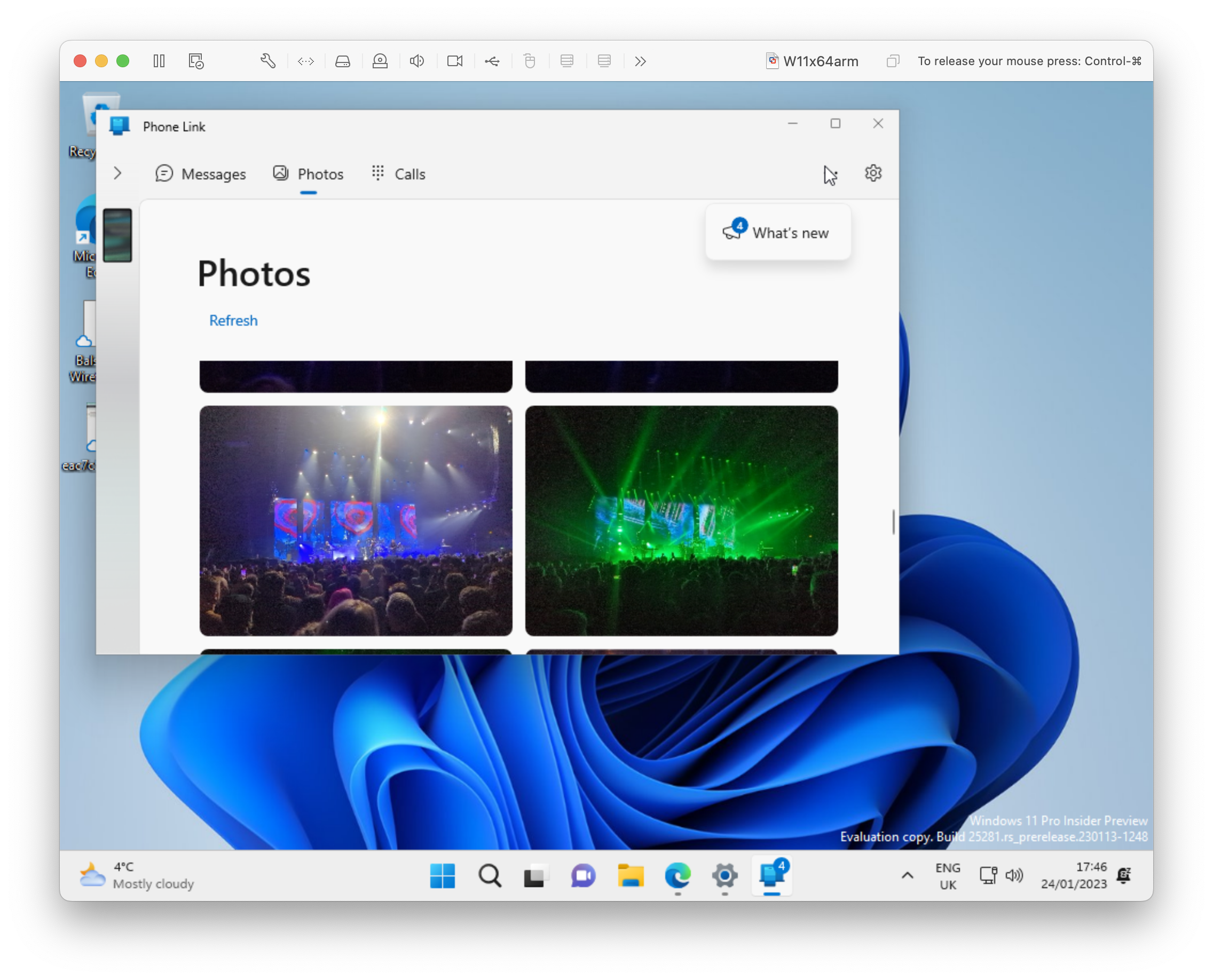
Task: Open the blue hearts concert photo
Action: 356,520
